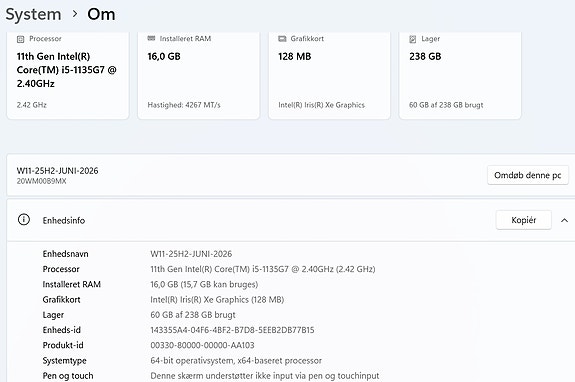Click the breadcrumb chevron separator
Image resolution: width=575 pixels, height=382 pixels.
click(75, 14)
